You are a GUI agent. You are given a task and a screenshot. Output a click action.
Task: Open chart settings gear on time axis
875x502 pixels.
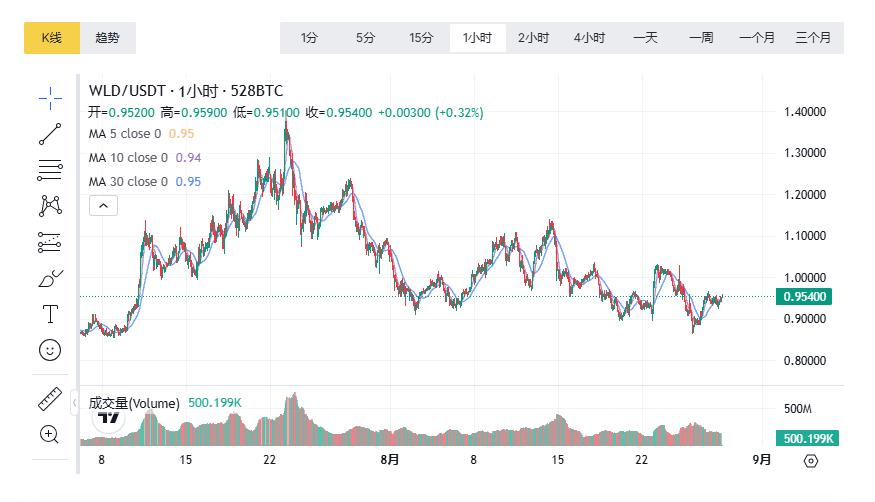point(810,461)
